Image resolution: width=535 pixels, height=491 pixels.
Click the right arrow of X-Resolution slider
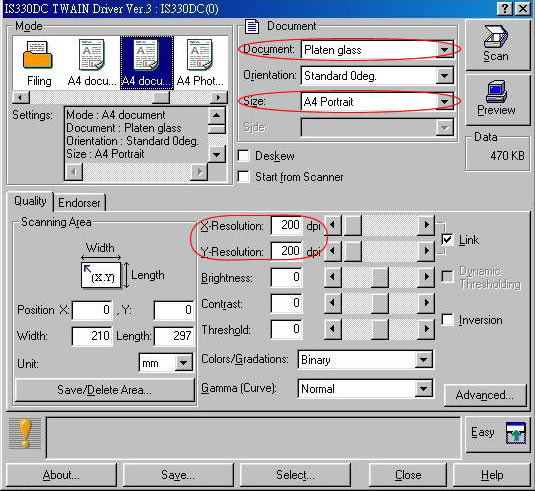[426, 225]
